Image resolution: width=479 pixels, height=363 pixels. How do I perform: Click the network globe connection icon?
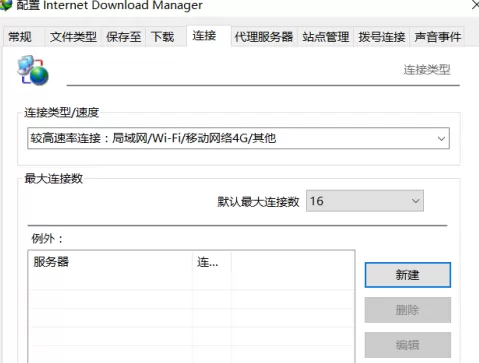pos(33,70)
